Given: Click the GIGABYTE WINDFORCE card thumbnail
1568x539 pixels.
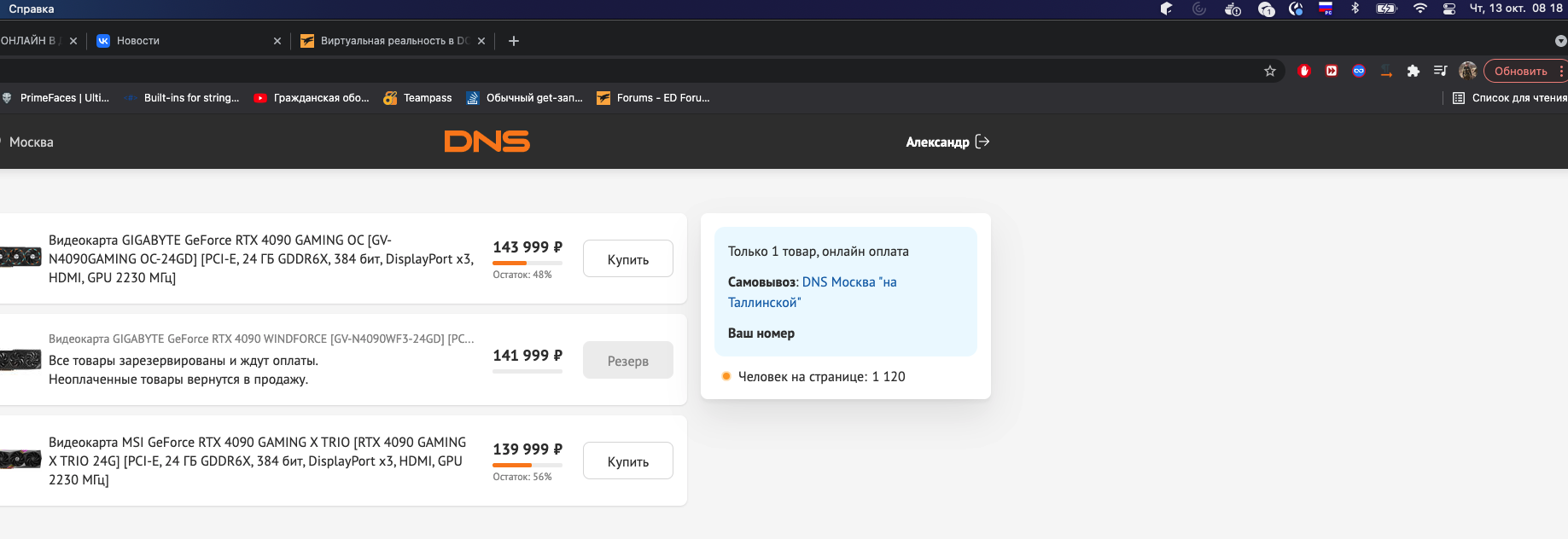Looking at the screenshot, I should pyautogui.click(x=20, y=360).
